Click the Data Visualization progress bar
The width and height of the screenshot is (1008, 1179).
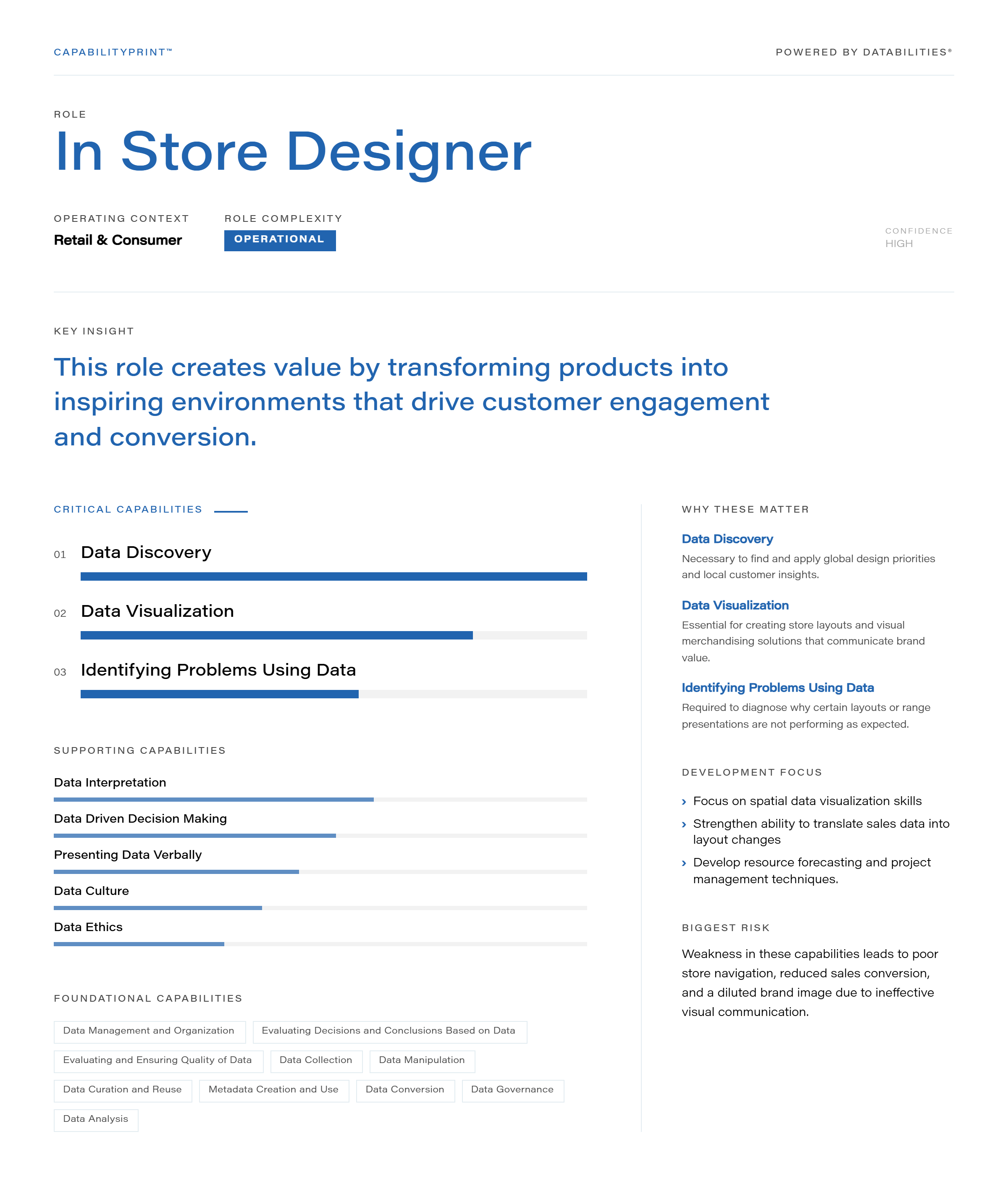click(333, 635)
